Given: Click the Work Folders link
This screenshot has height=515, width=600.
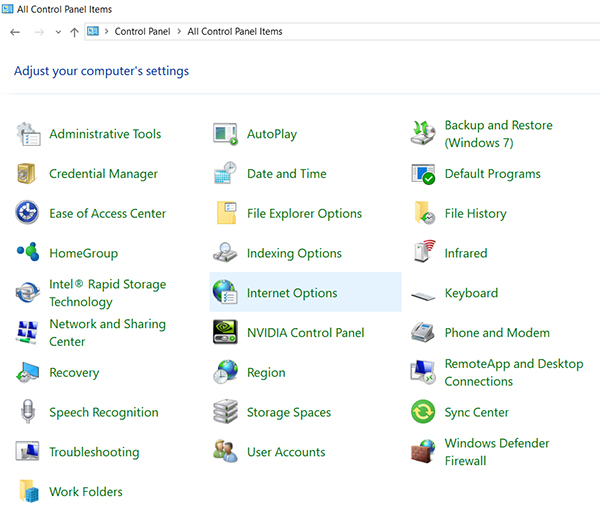Looking at the screenshot, I should (x=86, y=492).
